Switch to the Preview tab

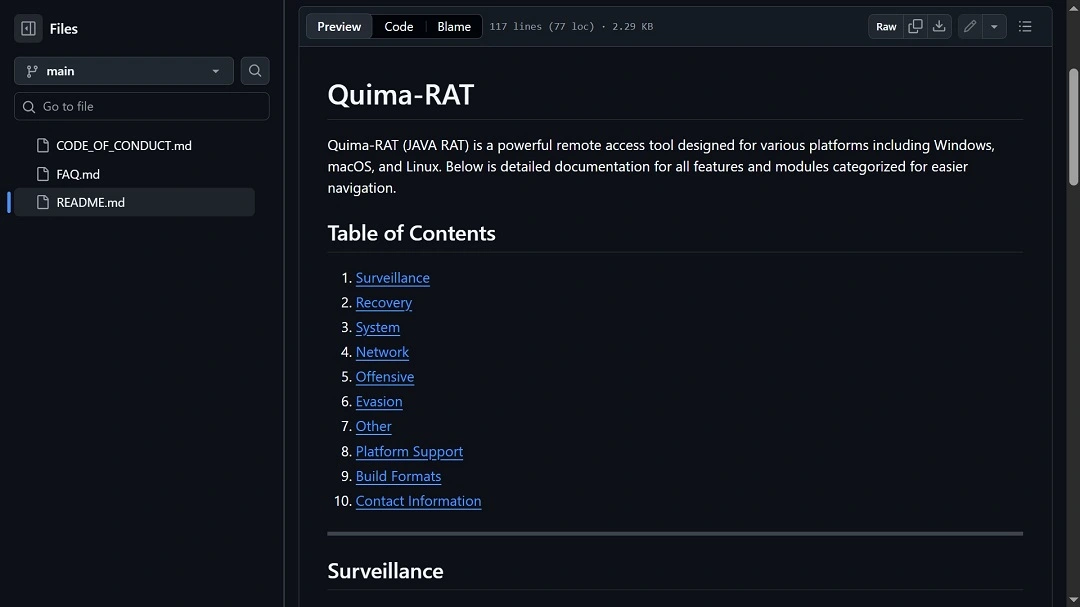[339, 27]
